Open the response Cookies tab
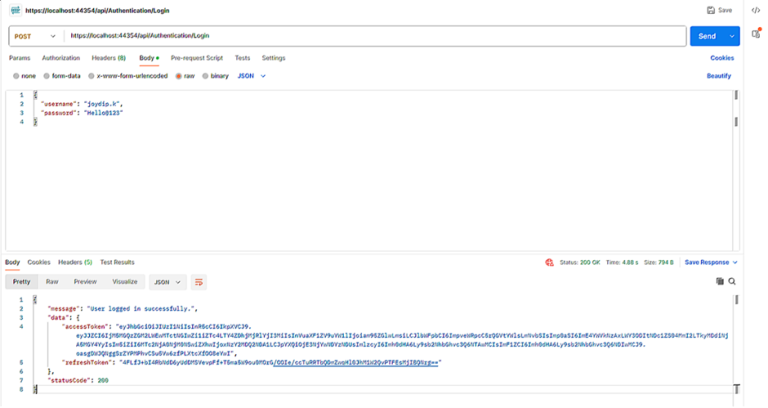This screenshot has width=768, height=408. 39,263
